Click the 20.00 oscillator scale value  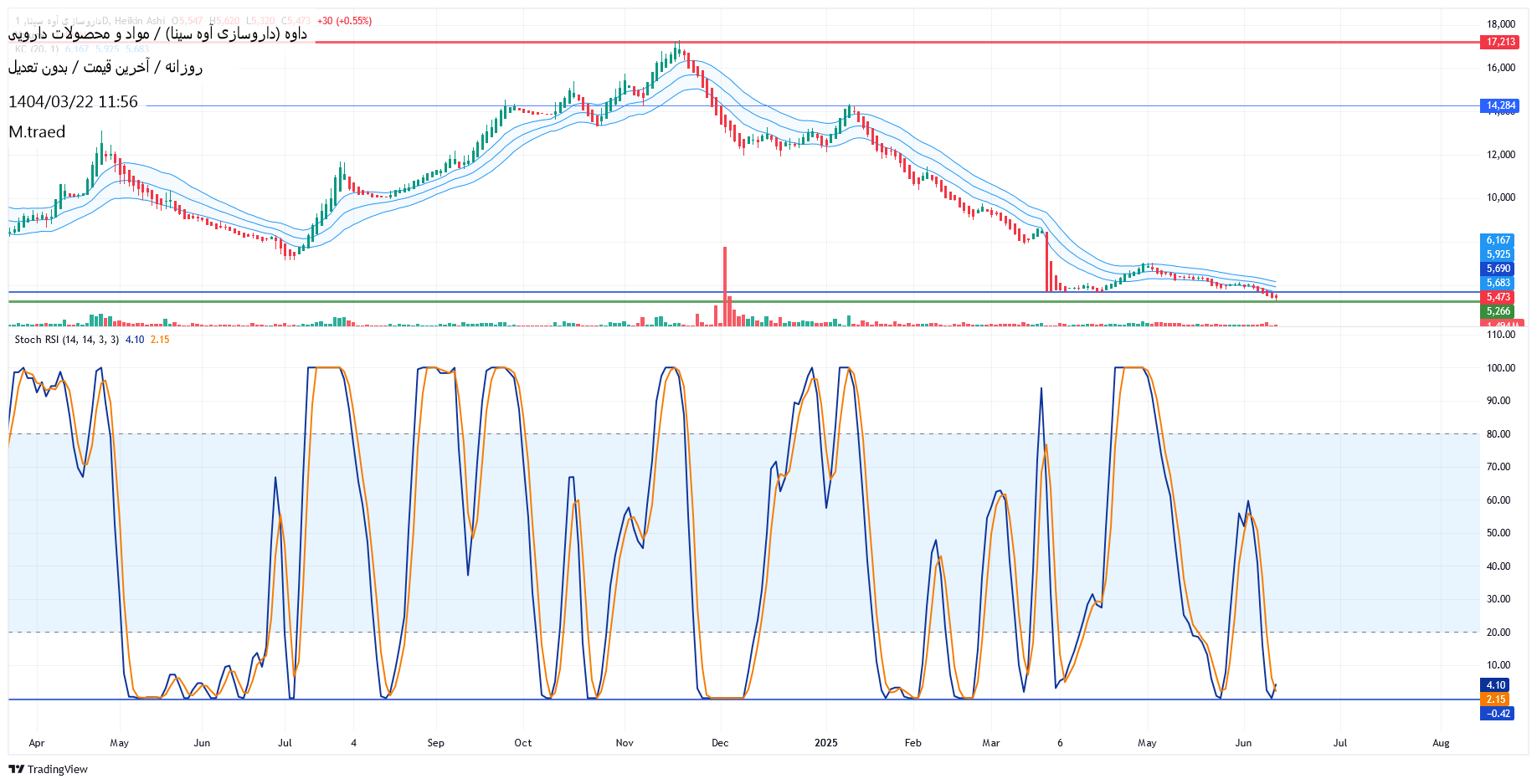(1498, 633)
